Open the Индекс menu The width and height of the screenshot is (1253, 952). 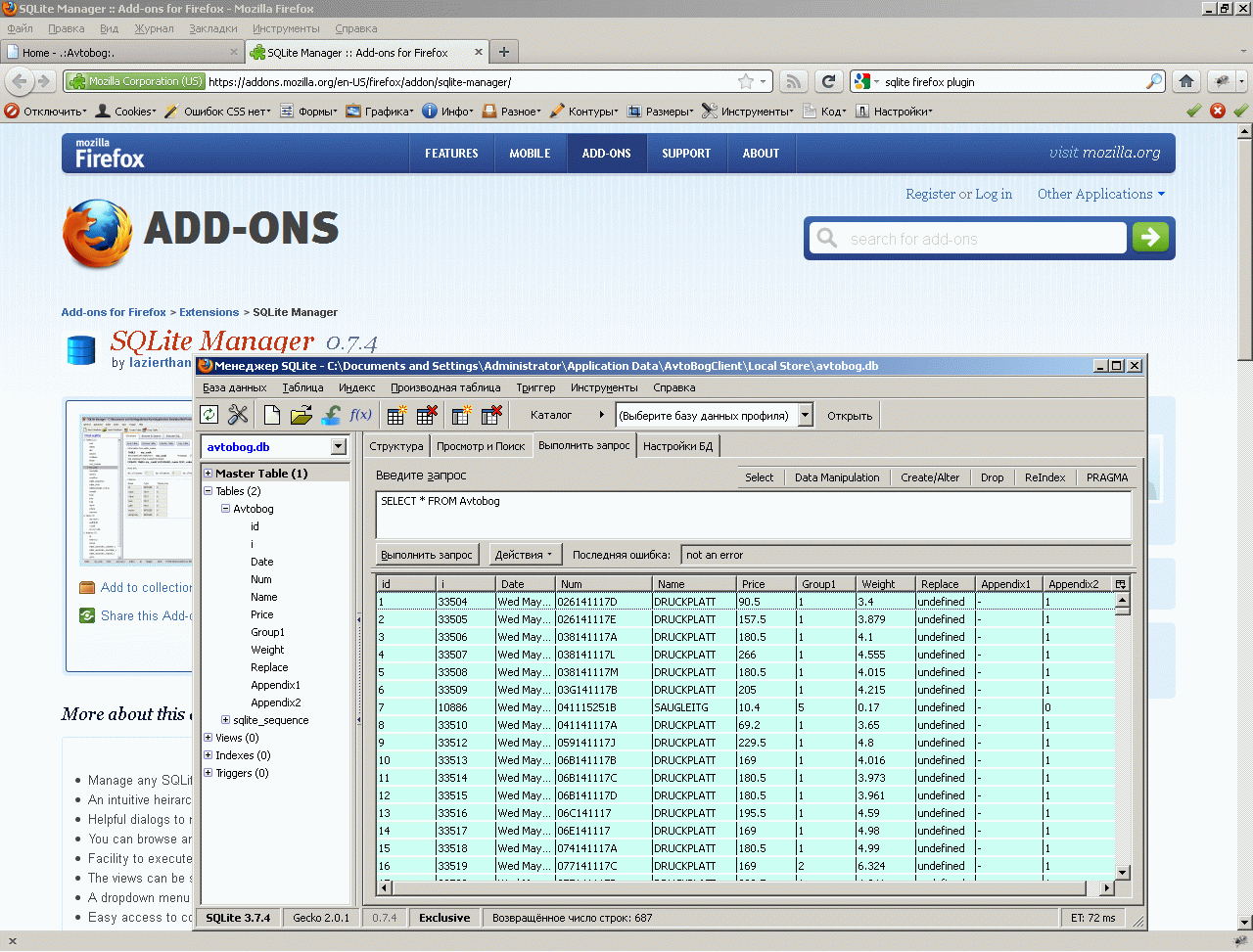click(357, 387)
